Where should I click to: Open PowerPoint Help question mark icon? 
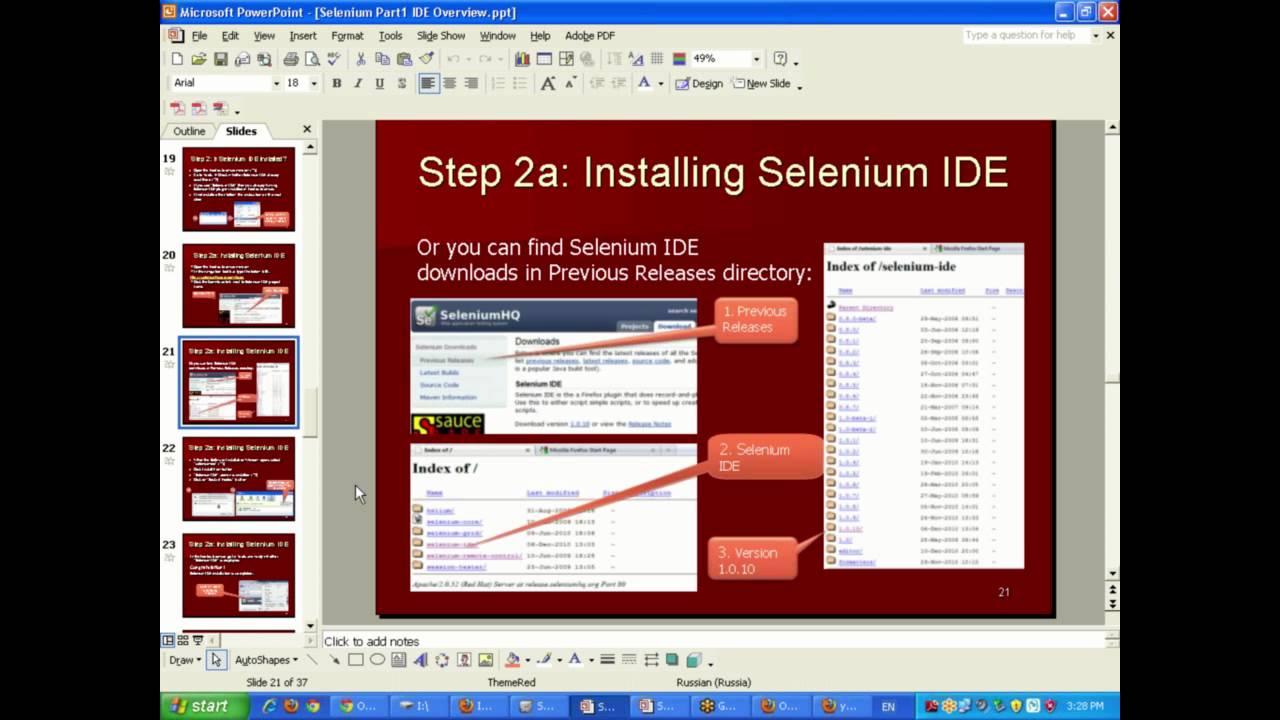[780, 59]
